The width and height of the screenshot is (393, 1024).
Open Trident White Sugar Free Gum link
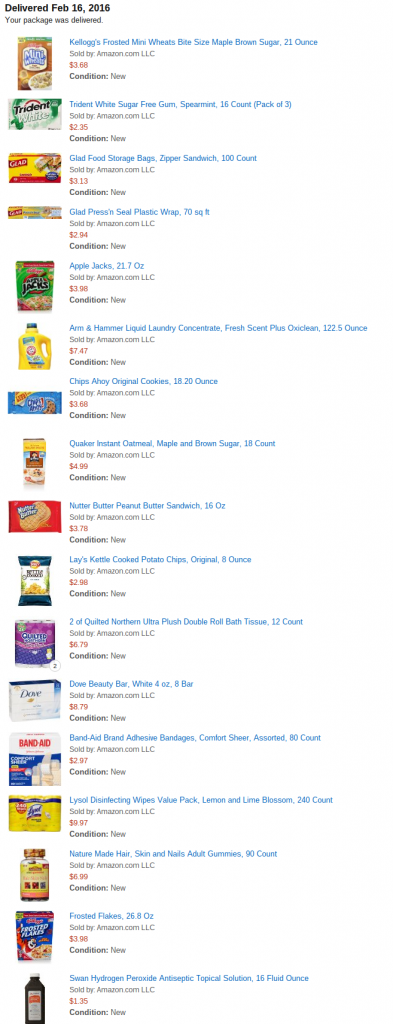(x=180, y=104)
